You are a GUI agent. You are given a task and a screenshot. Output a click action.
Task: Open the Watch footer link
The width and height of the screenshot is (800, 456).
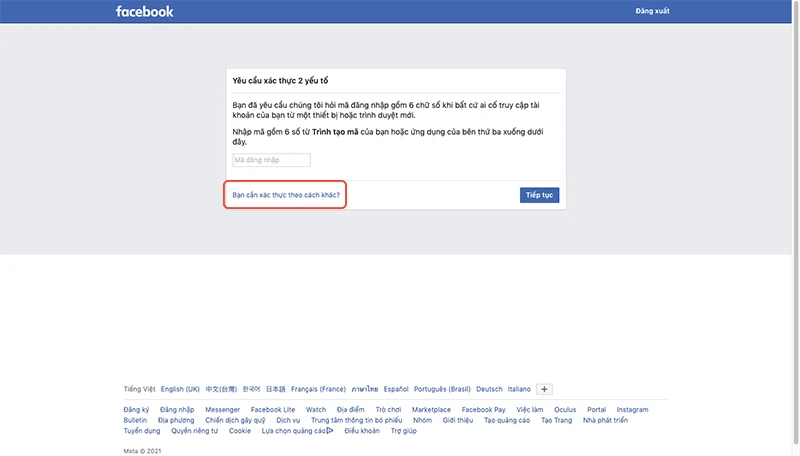pyautogui.click(x=316, y=410)
